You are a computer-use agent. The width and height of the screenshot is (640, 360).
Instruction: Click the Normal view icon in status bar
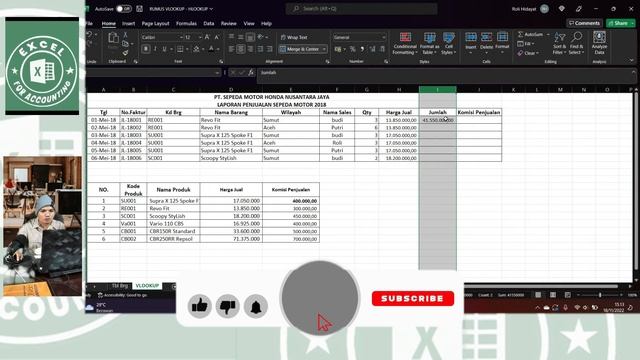[538, 295]
